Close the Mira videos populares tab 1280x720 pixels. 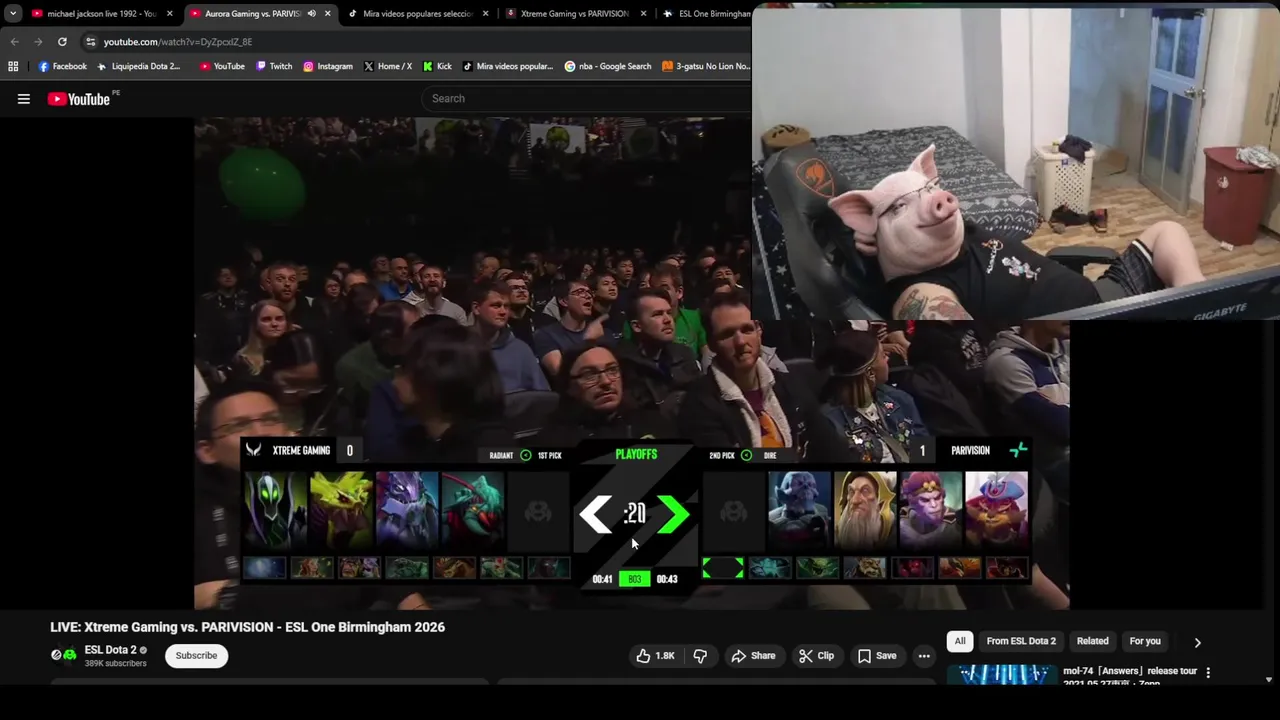[x=486, y=14]
